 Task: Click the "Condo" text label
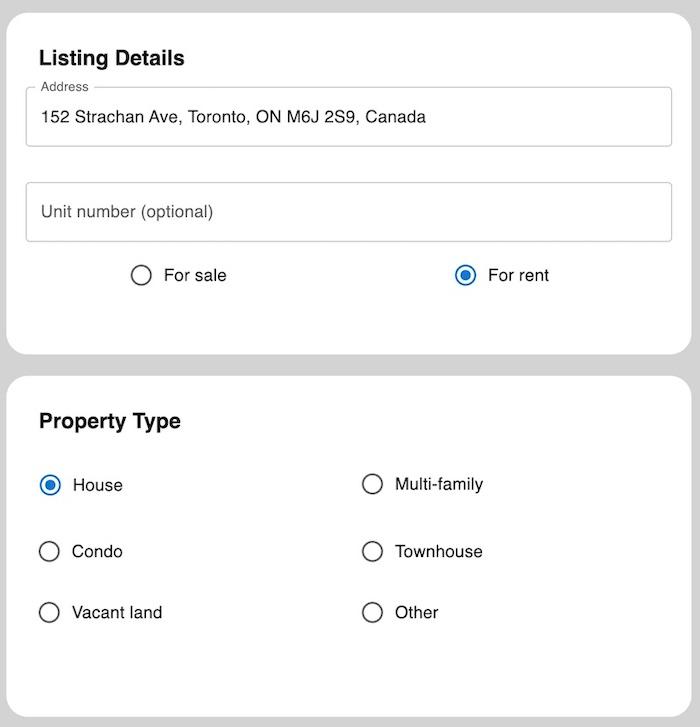coord(97,551)
